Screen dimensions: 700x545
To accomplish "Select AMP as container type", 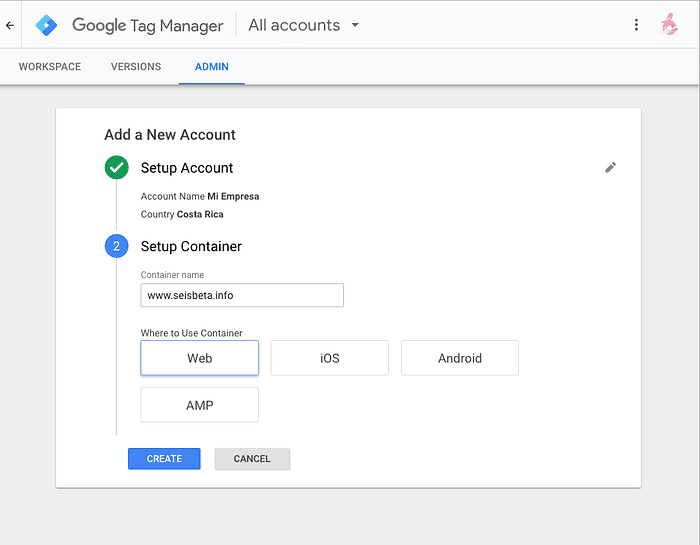I will click(200, 405).
